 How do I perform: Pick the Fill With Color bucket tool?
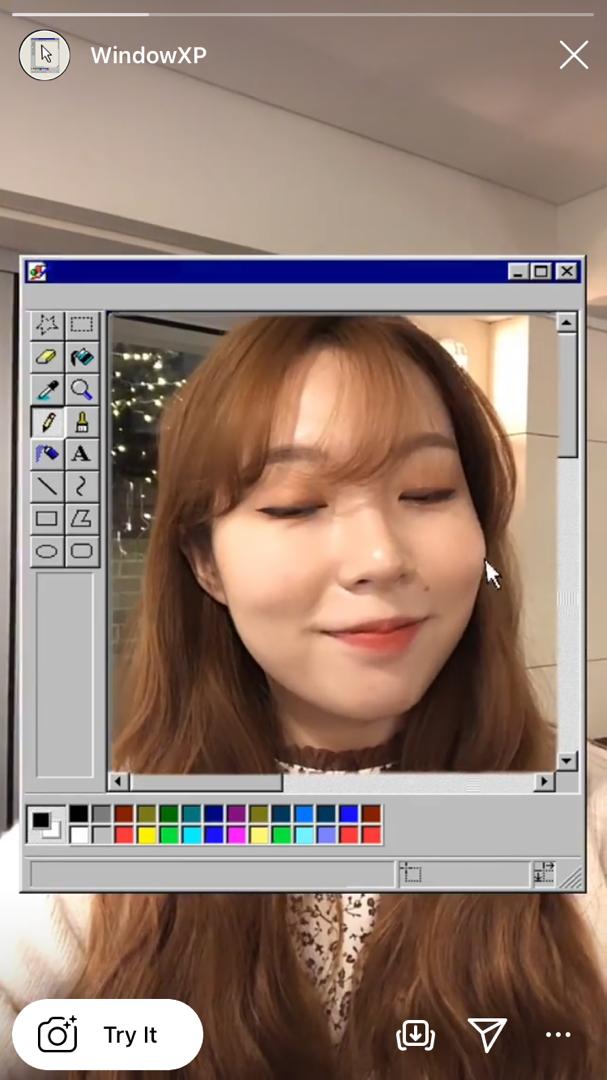[82, 357]
